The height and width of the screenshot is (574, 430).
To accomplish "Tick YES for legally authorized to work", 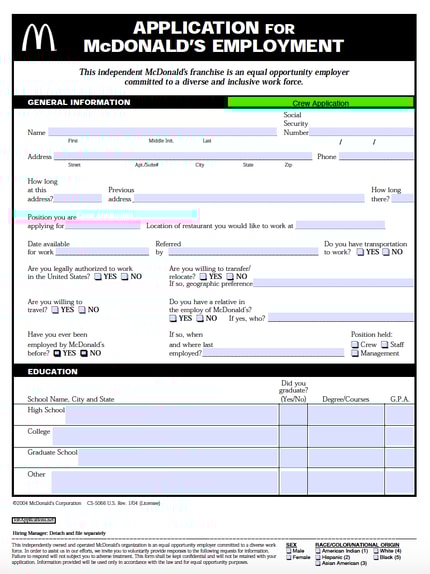I will click(x=98, y=276).
